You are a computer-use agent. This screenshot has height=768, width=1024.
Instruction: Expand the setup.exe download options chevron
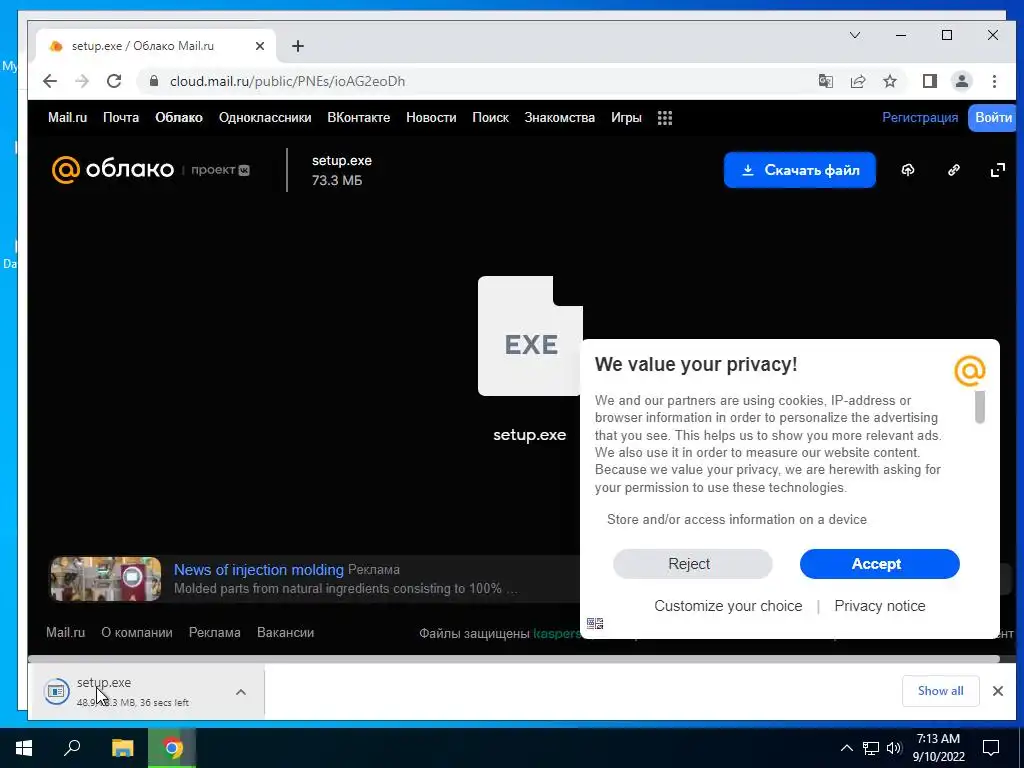click(241, 692)
